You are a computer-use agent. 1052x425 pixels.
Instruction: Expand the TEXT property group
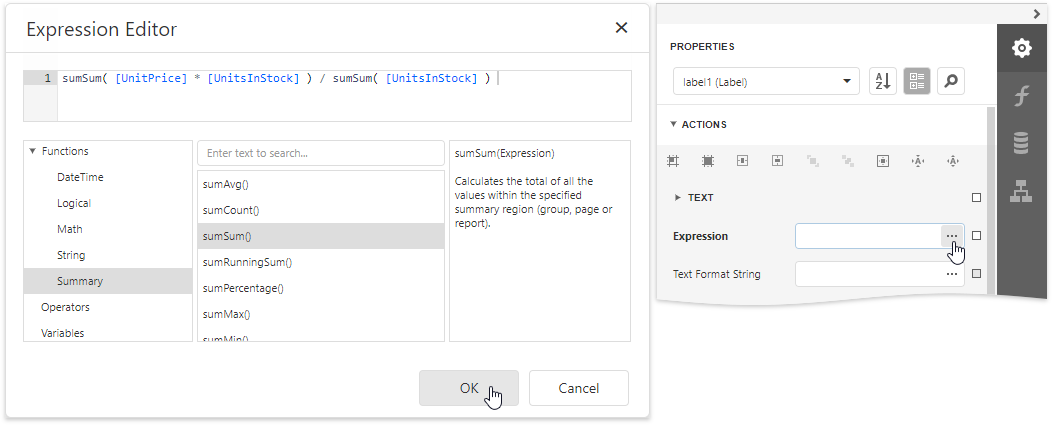(679, 198)
